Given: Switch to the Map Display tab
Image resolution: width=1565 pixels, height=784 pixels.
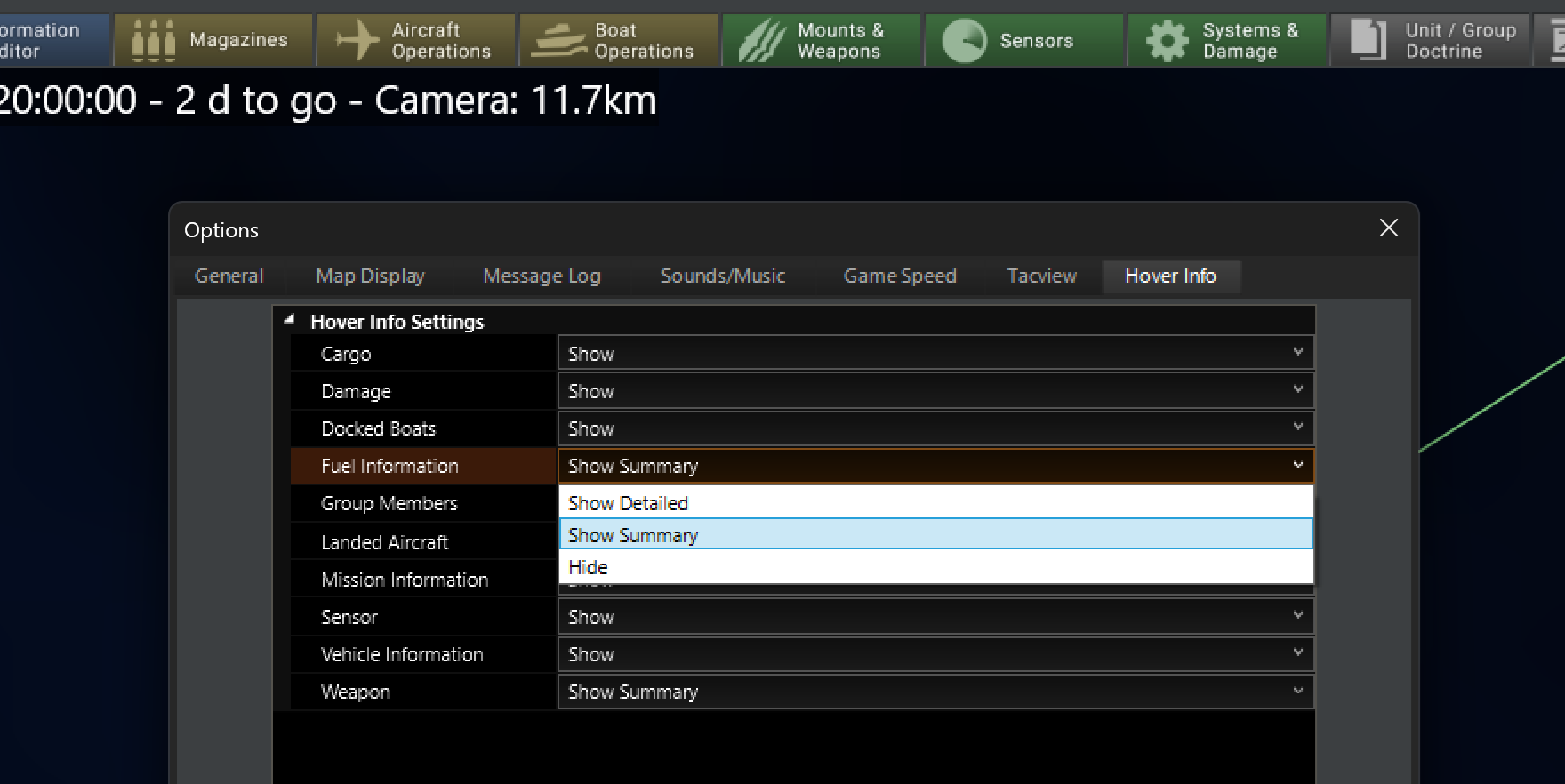Looking at the screenshot, I should [371, 276].
